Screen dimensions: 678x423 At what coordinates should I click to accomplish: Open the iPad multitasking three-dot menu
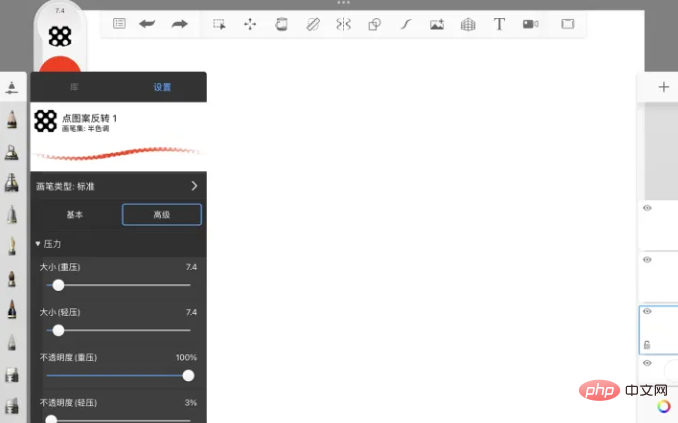pyautogui.click(x=343, y=3)
